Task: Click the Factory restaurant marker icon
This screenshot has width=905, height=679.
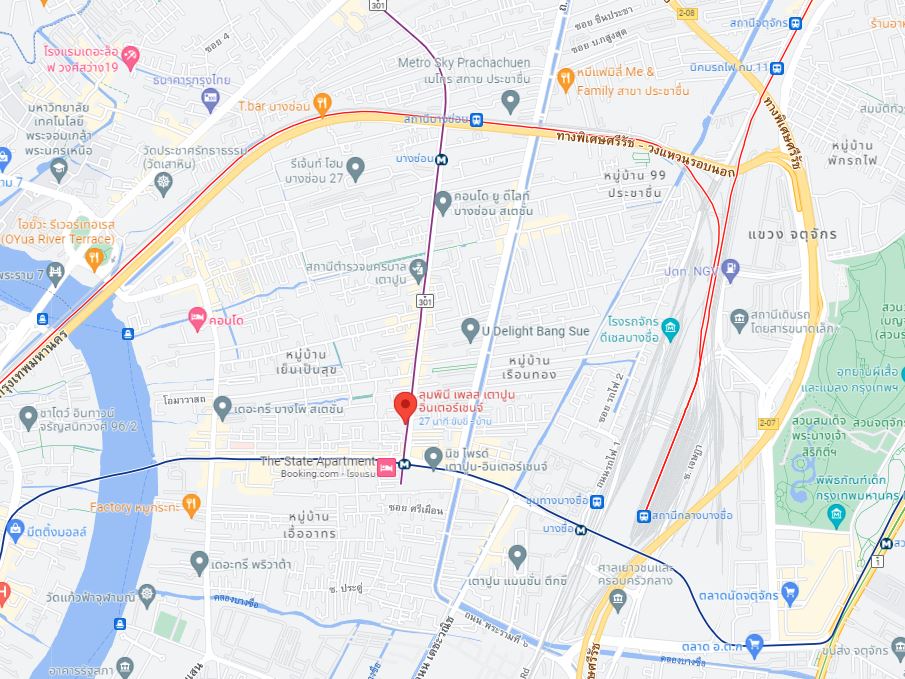Action: tap(191, 505)
